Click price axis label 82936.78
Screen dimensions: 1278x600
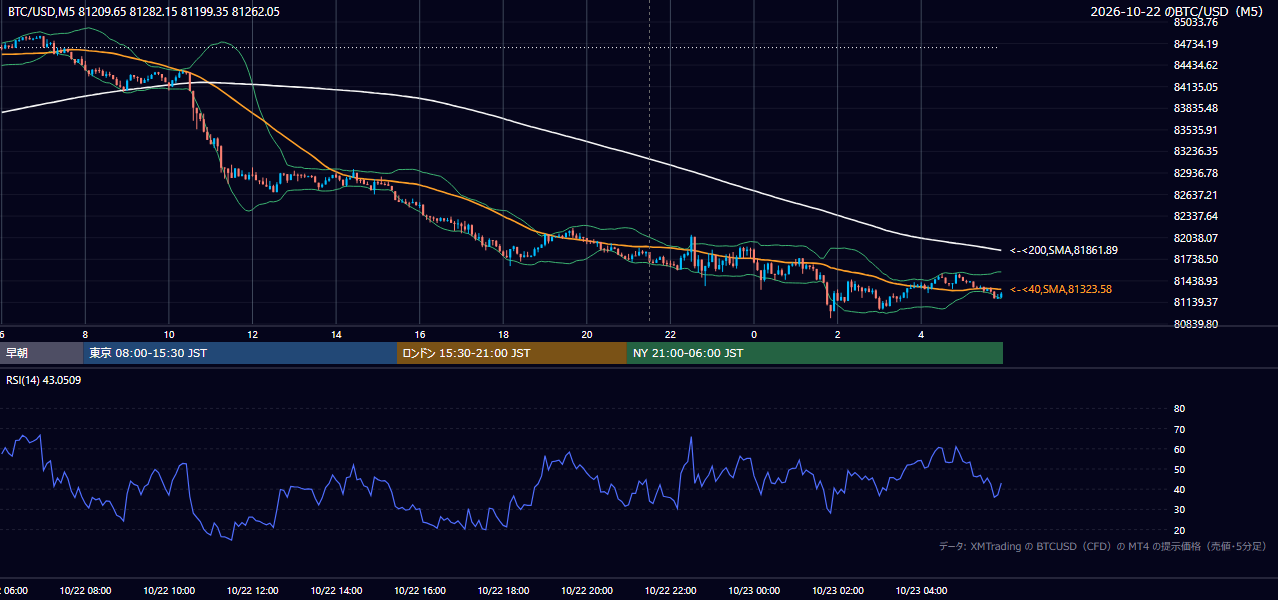coord(1195,173)
